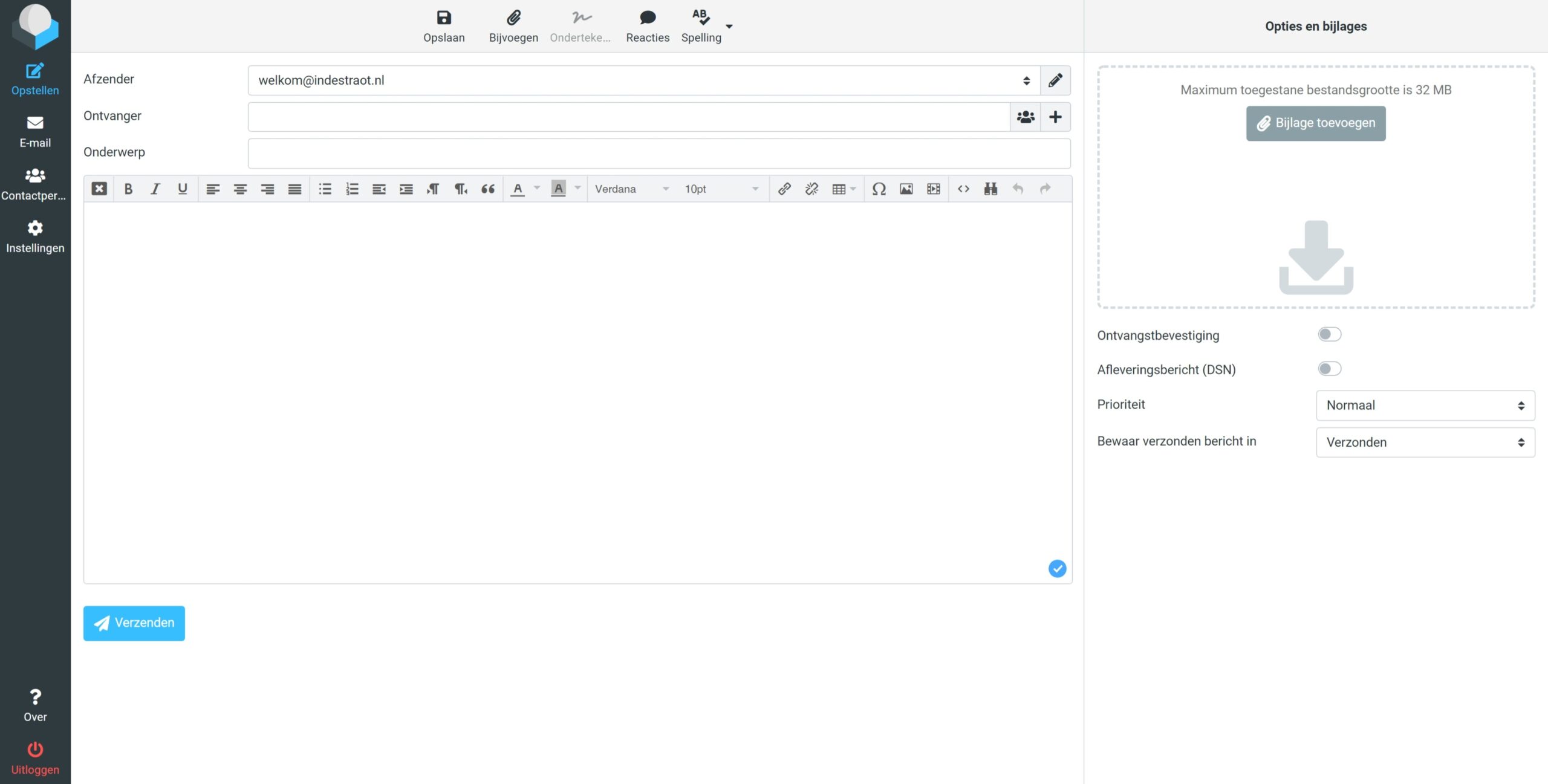Click the add contacts group icon
1548x784 pixels.
click(x=1026, y=117)
